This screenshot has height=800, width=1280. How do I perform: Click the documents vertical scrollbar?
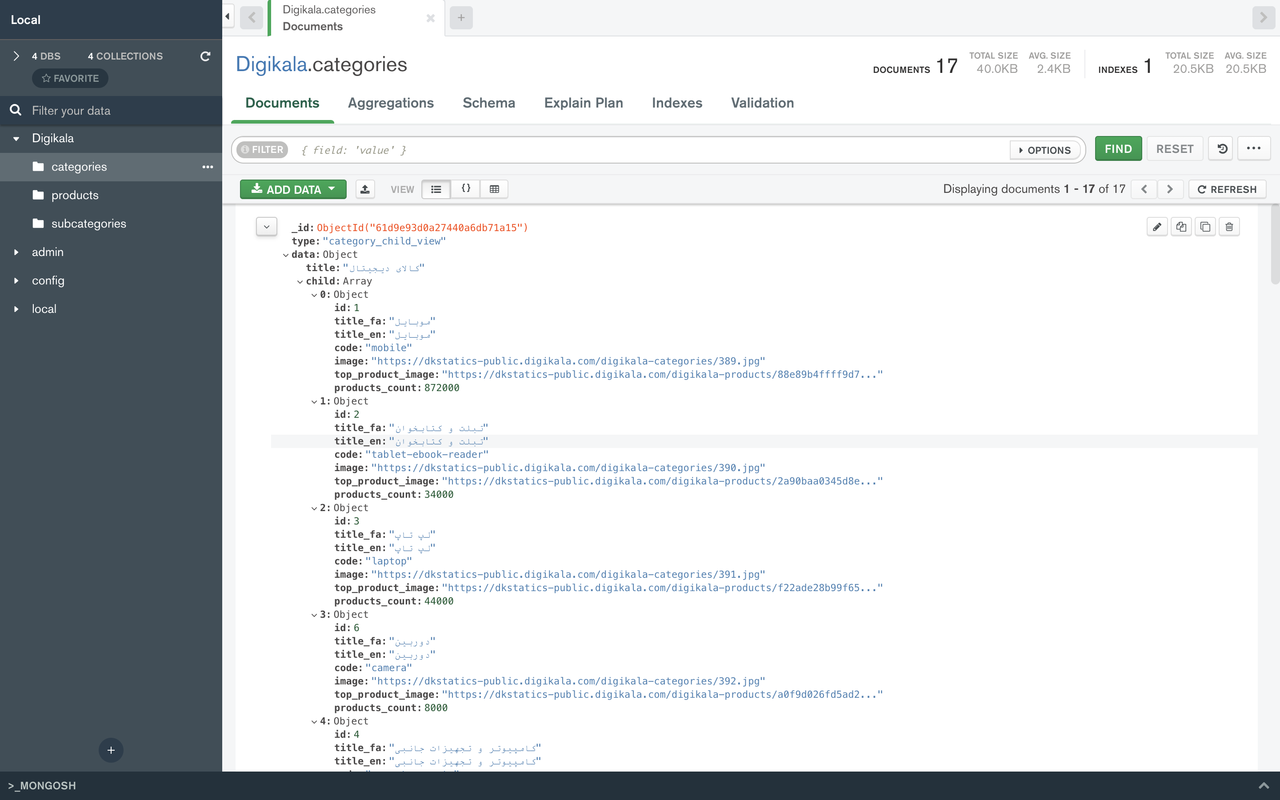1274,244
